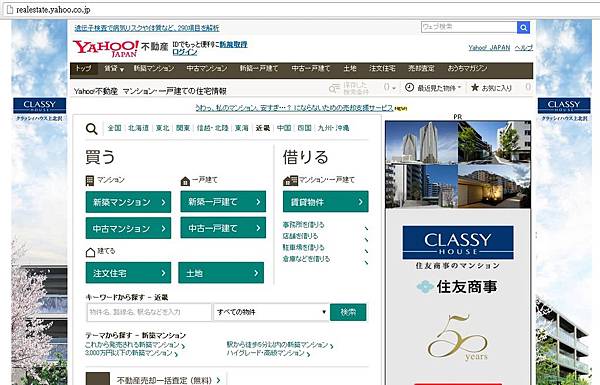Choose the 関東 region link

tap(183, 128)
